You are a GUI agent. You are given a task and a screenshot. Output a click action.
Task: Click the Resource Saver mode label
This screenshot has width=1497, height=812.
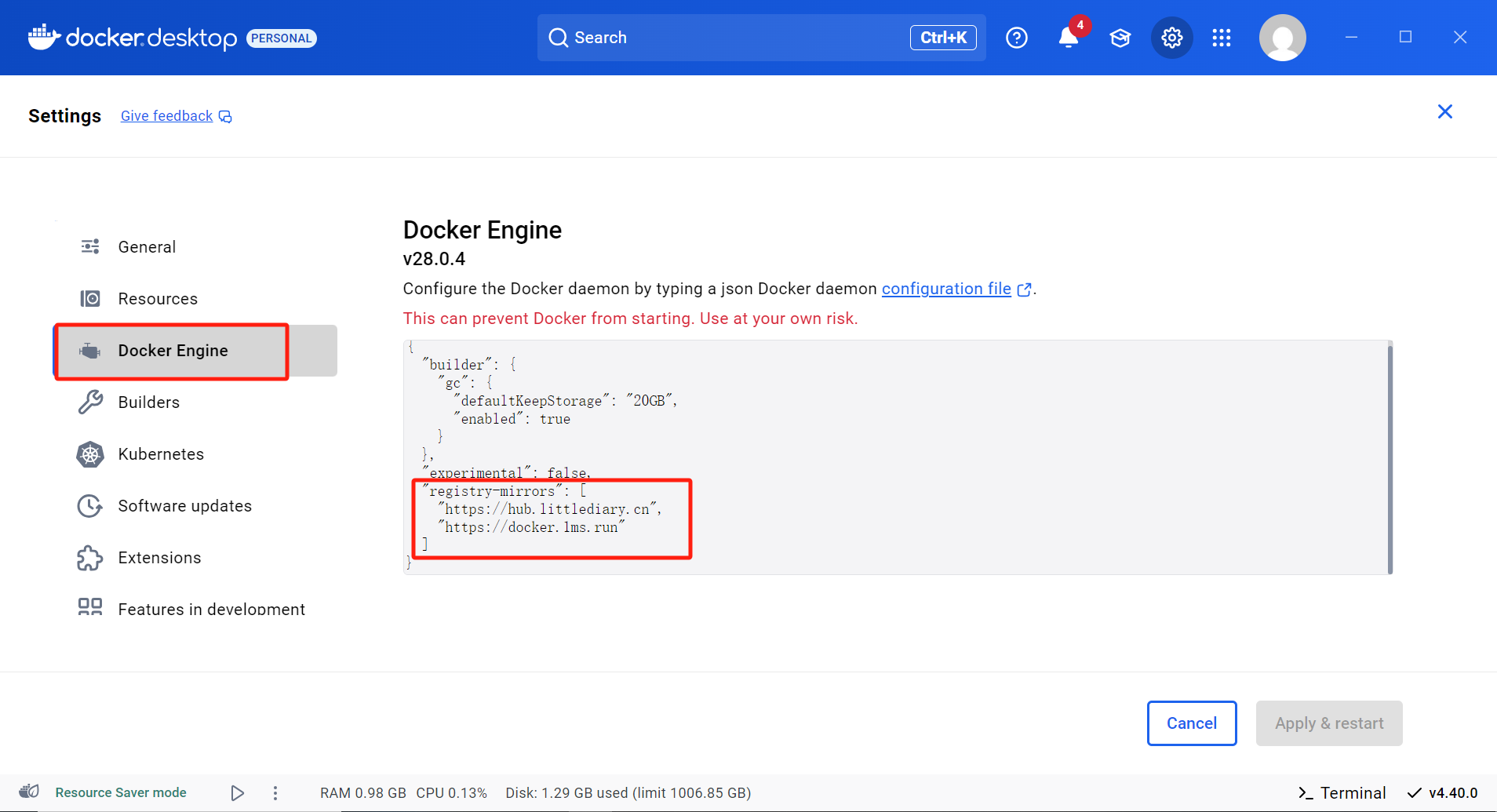click(121, 792)
